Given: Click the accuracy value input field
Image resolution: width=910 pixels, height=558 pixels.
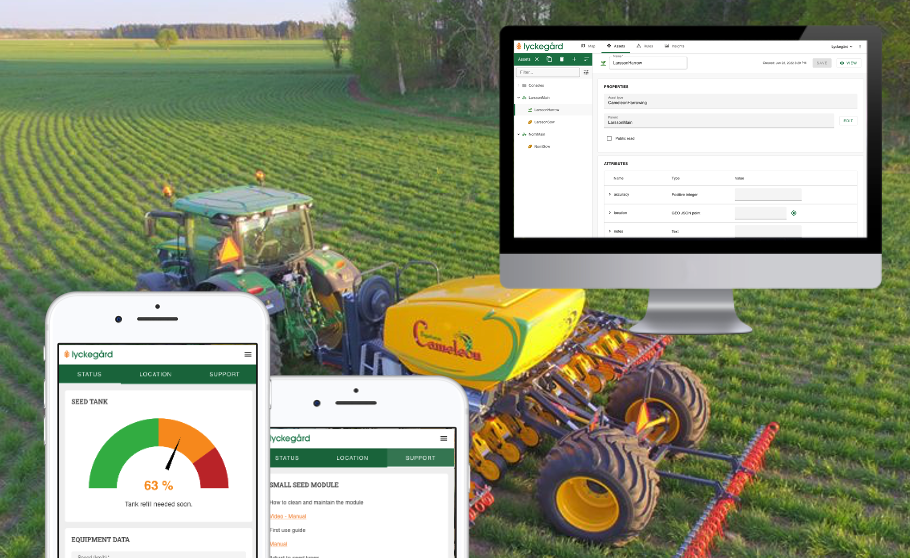Looking at the screenshot, I should (768, 195).
